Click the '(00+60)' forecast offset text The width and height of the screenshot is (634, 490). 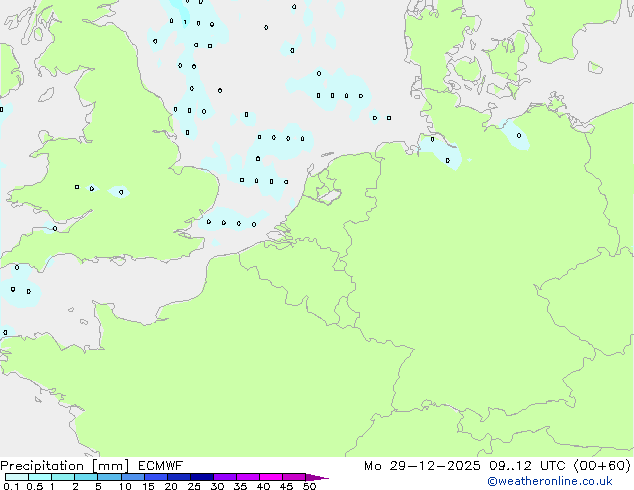coord(602,466)
